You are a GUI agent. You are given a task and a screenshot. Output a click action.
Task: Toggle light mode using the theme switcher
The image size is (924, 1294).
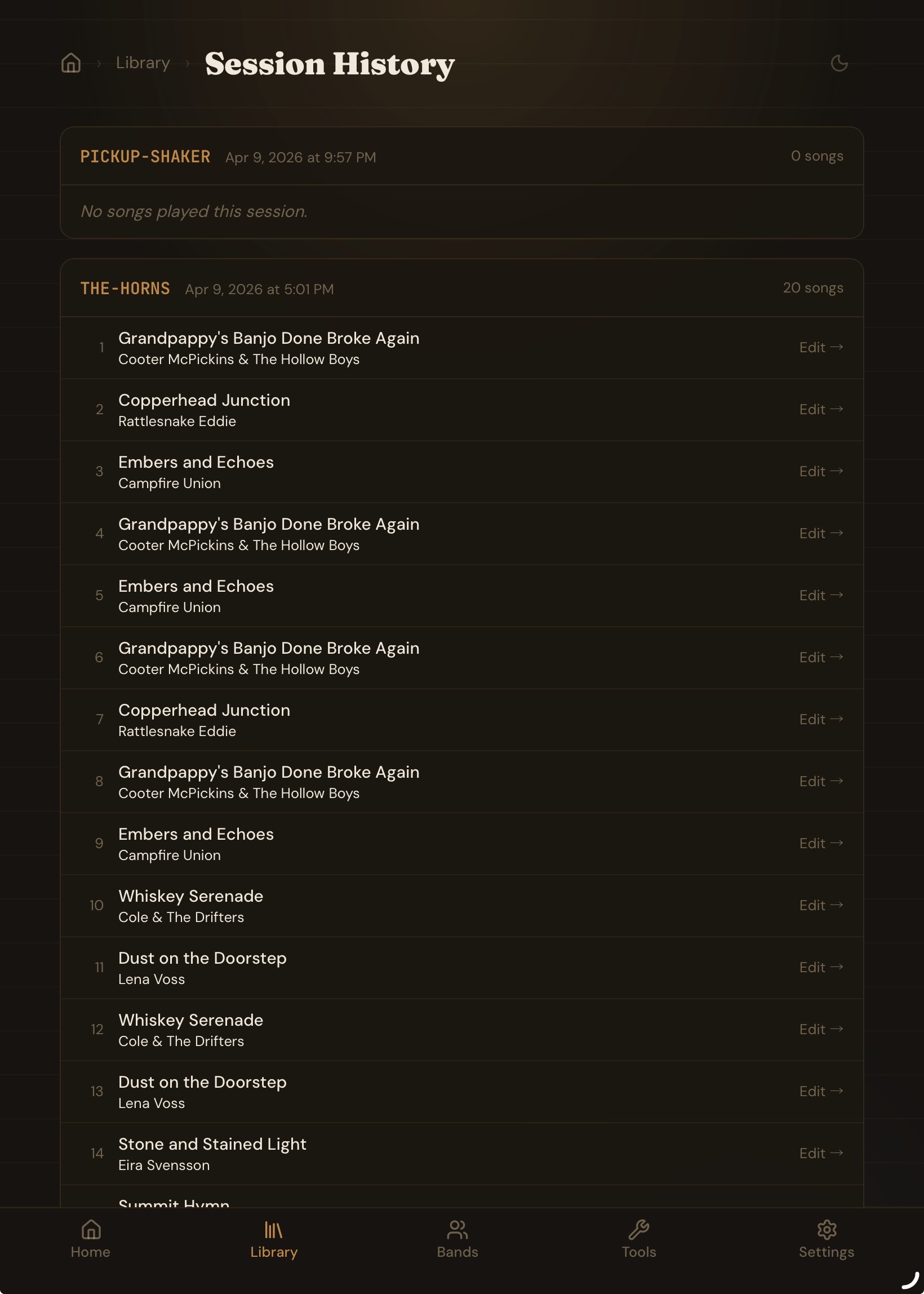(x=839, y=63)
